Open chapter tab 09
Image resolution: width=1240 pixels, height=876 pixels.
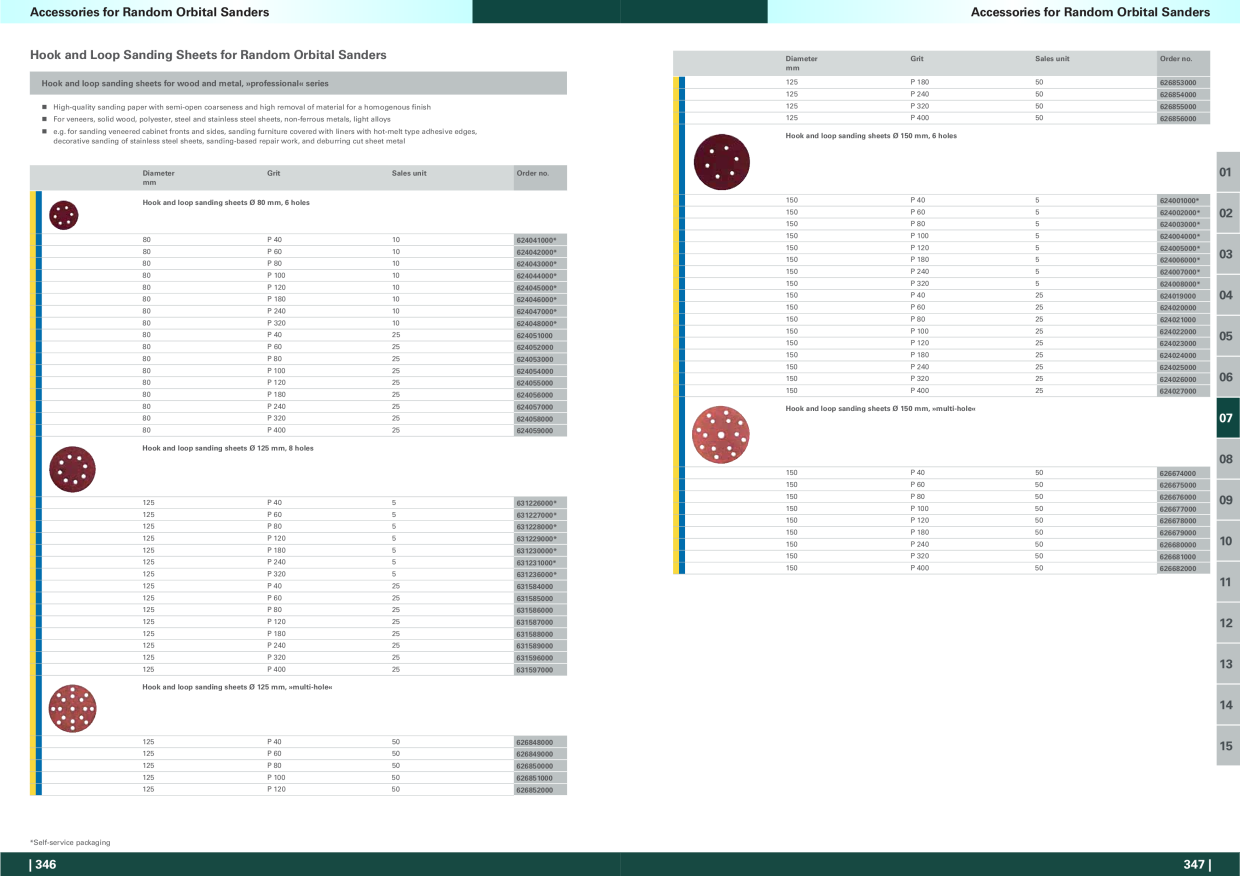coord(1228,500)
